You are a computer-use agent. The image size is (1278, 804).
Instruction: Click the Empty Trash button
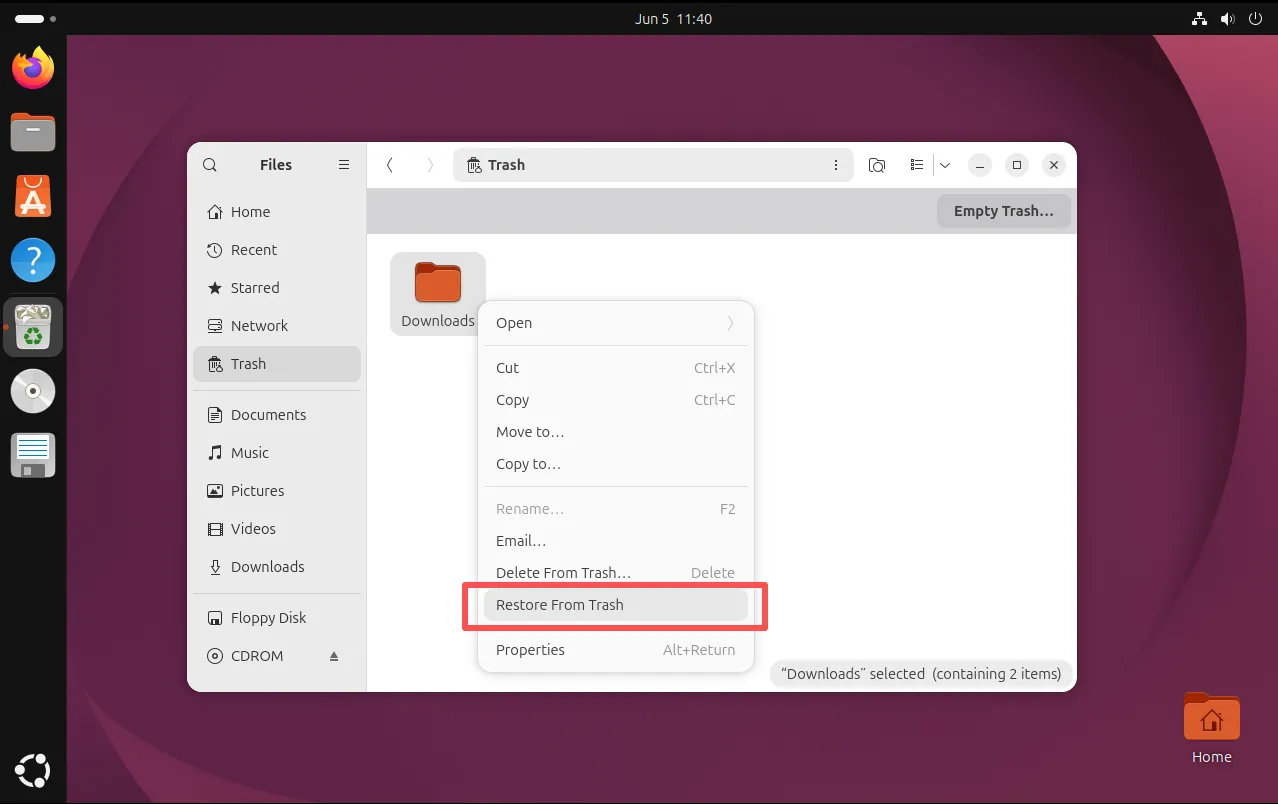(x=1003, y=211)
